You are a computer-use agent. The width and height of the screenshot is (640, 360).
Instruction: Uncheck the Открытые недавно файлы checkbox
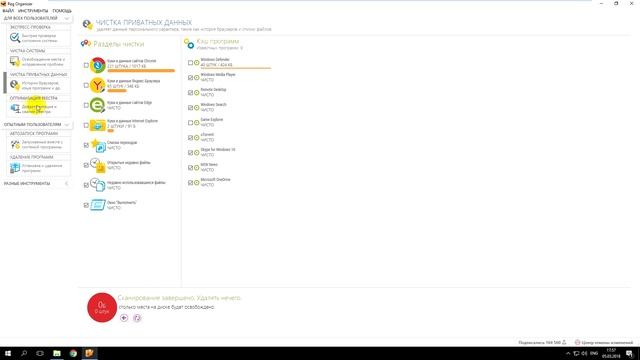coord(86,165)
